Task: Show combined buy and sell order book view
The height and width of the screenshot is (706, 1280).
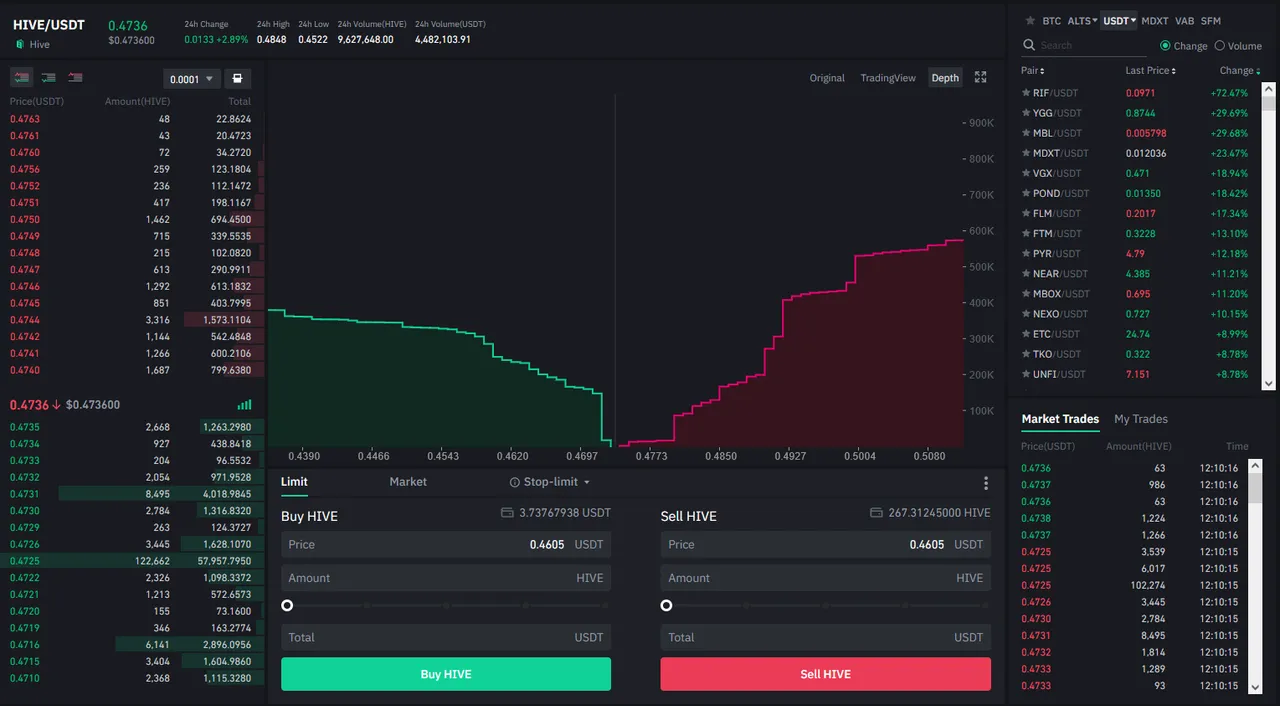Action: [22, 78]
